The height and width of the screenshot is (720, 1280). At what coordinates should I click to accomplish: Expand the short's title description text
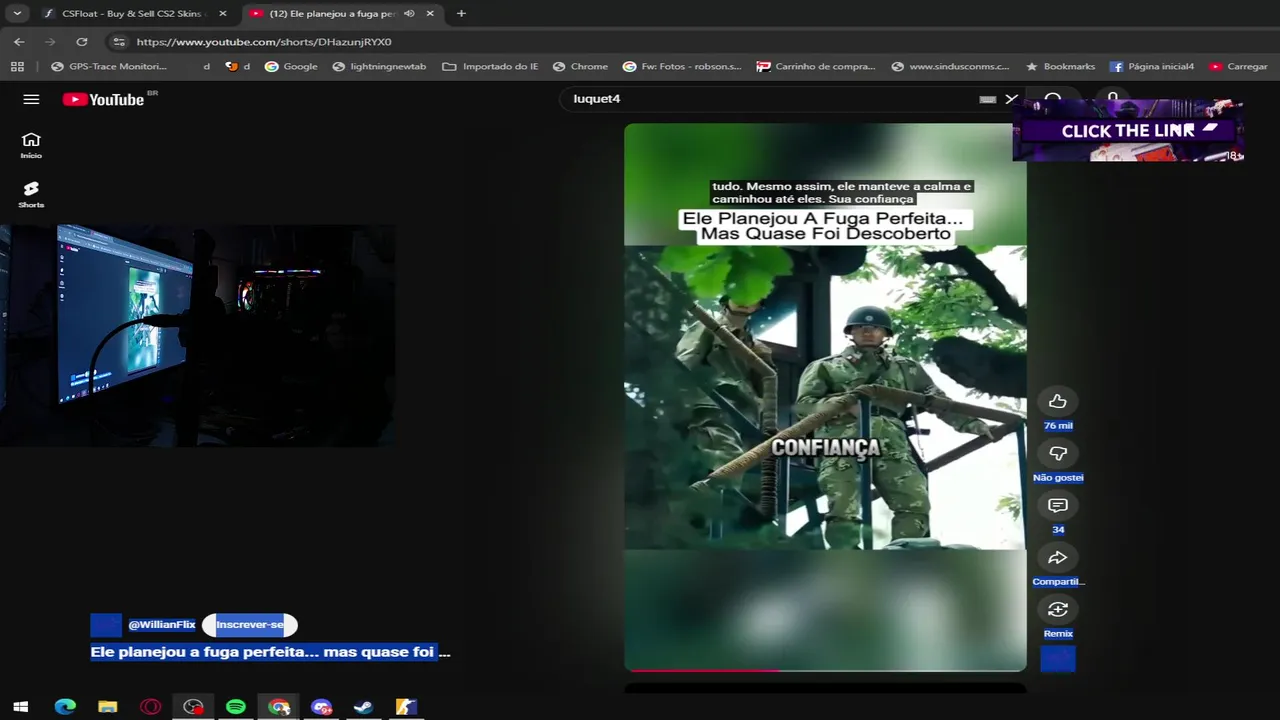tap(270, 652)
